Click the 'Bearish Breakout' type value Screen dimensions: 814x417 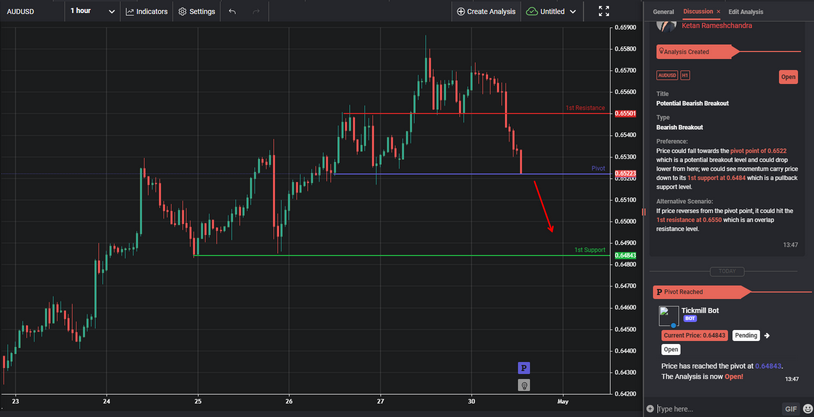click(x=680, y=127)
